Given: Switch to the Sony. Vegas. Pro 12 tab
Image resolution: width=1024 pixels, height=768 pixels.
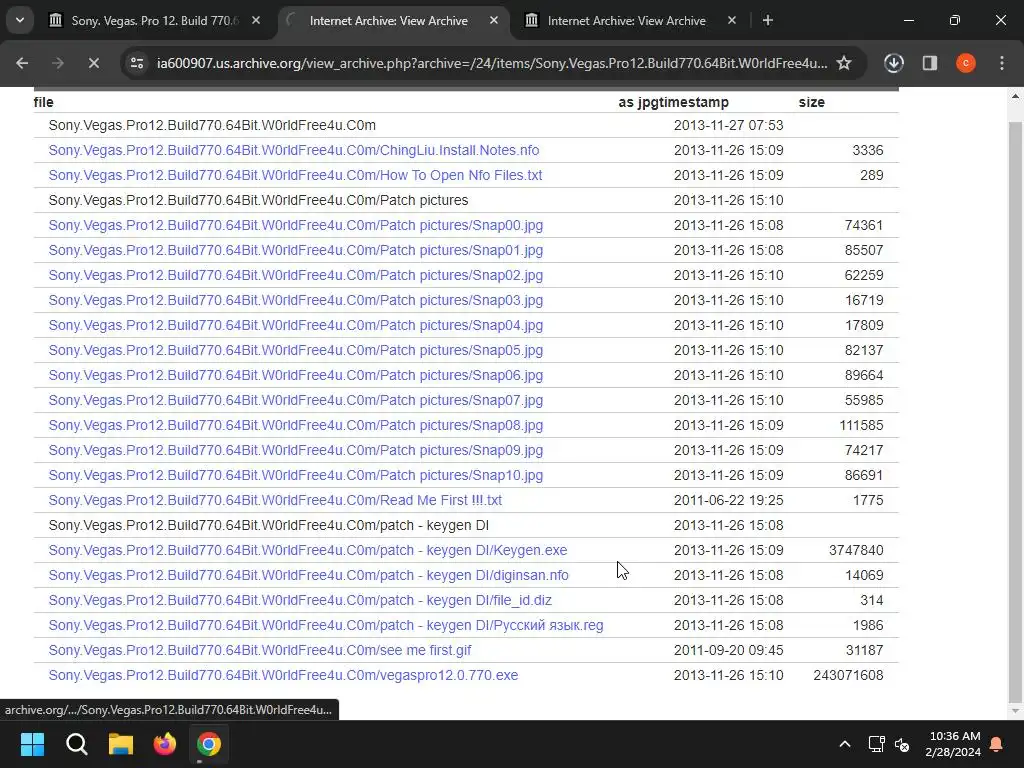Looking at the screenshot, I should tap(155, 20).
